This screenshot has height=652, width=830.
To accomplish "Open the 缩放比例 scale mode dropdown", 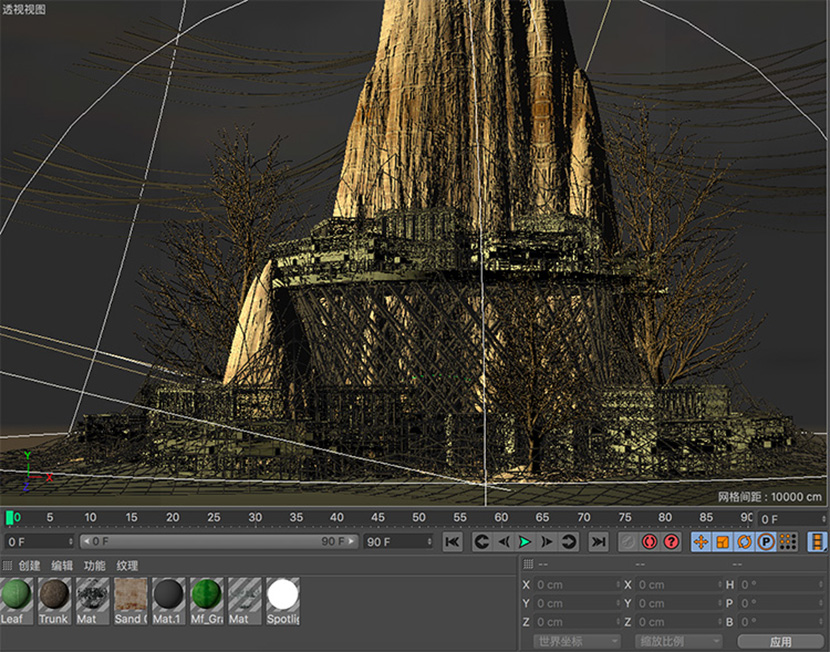I will [x=676, y=641].
